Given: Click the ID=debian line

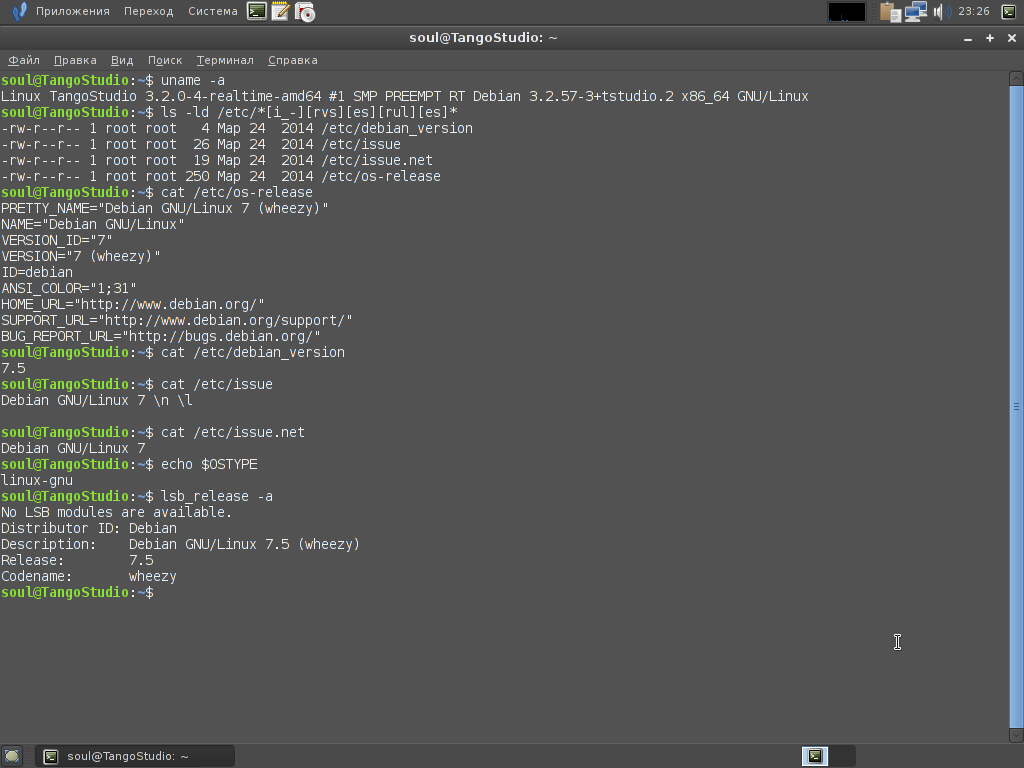Looking at the screenshot, I should pos(37,272).
